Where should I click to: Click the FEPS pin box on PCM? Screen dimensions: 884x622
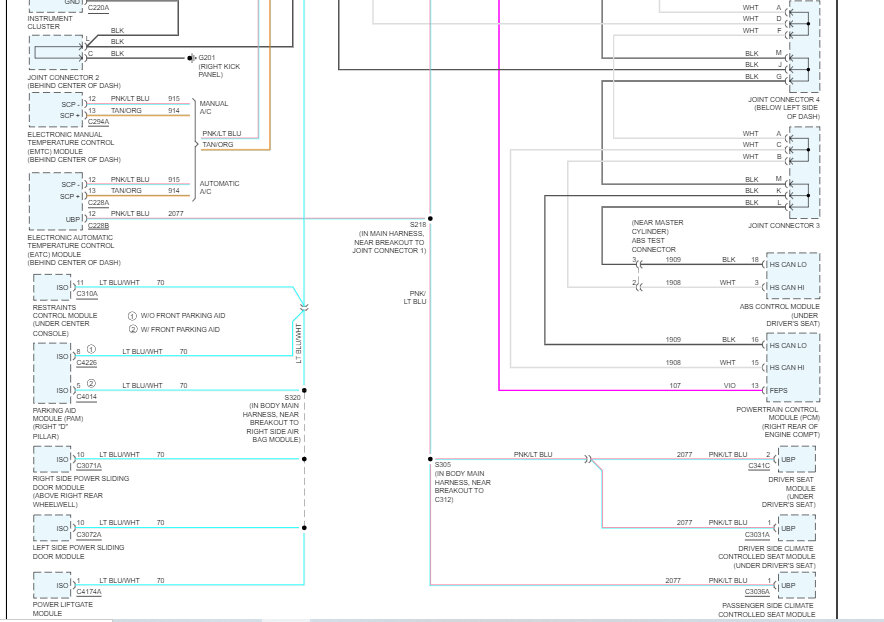(793, 390)
